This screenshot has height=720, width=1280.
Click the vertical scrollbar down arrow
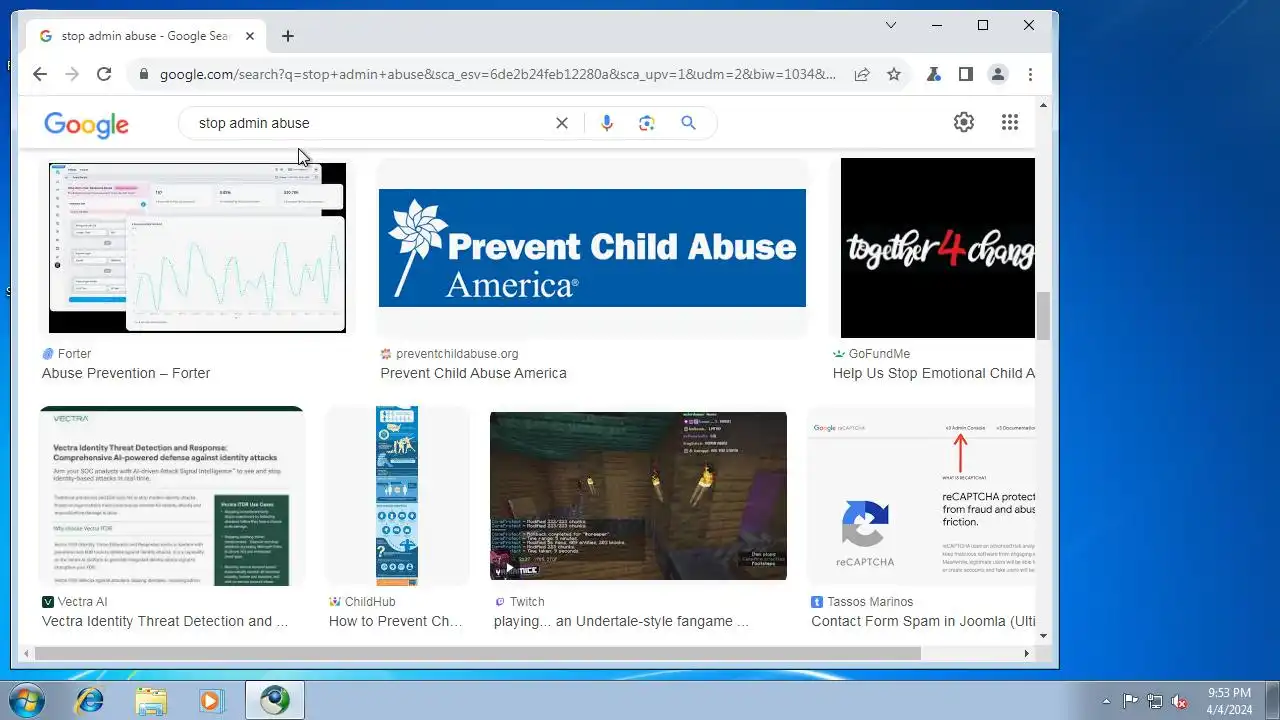[x=1044, y=636]
